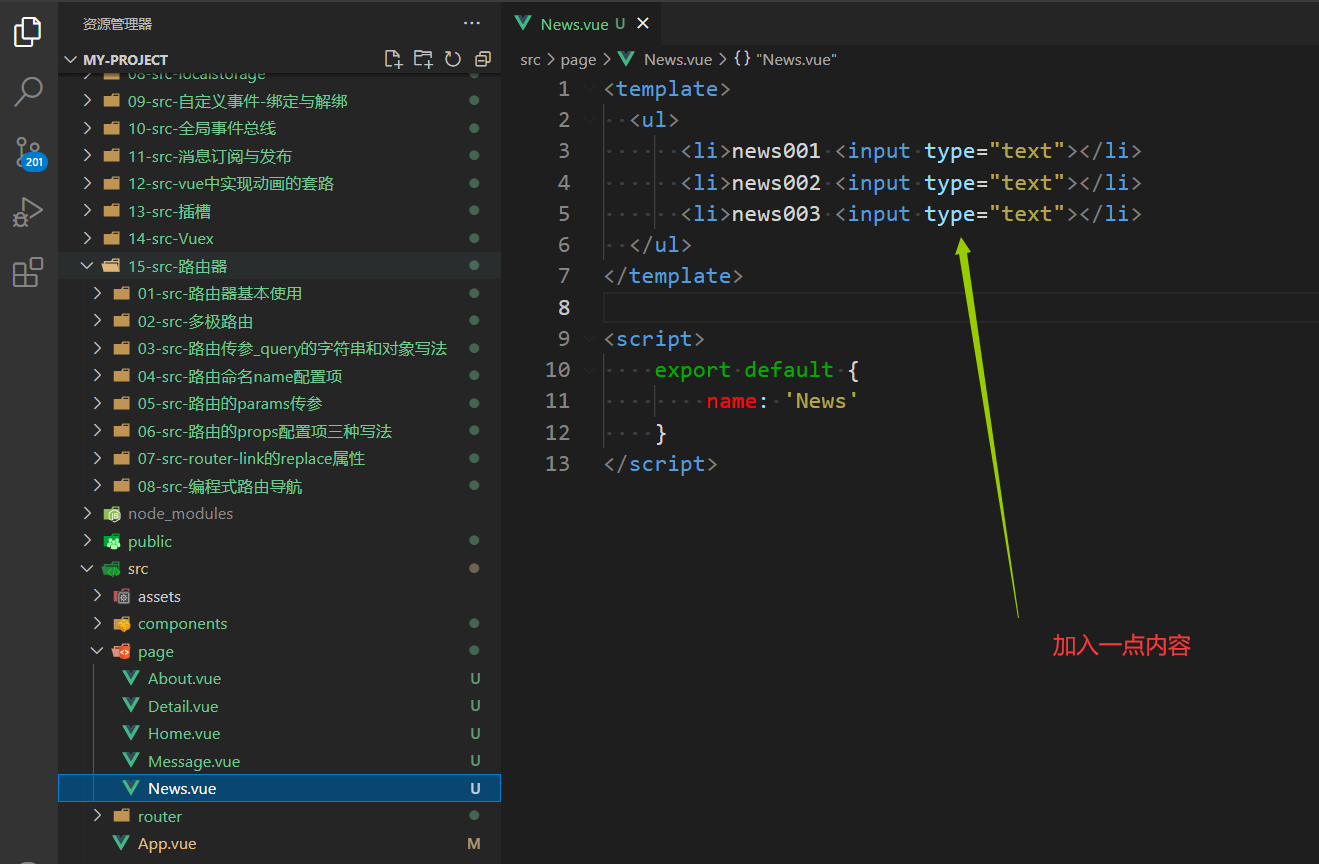Viewport: 1319px width, 864px height.
Task: Expand folder 07-src-router-link的replace属性
Action: coord(280,458)
